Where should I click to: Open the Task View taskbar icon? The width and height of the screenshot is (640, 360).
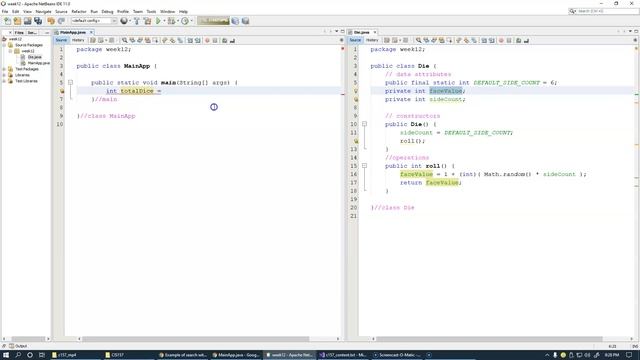click(x=42, y=355)
